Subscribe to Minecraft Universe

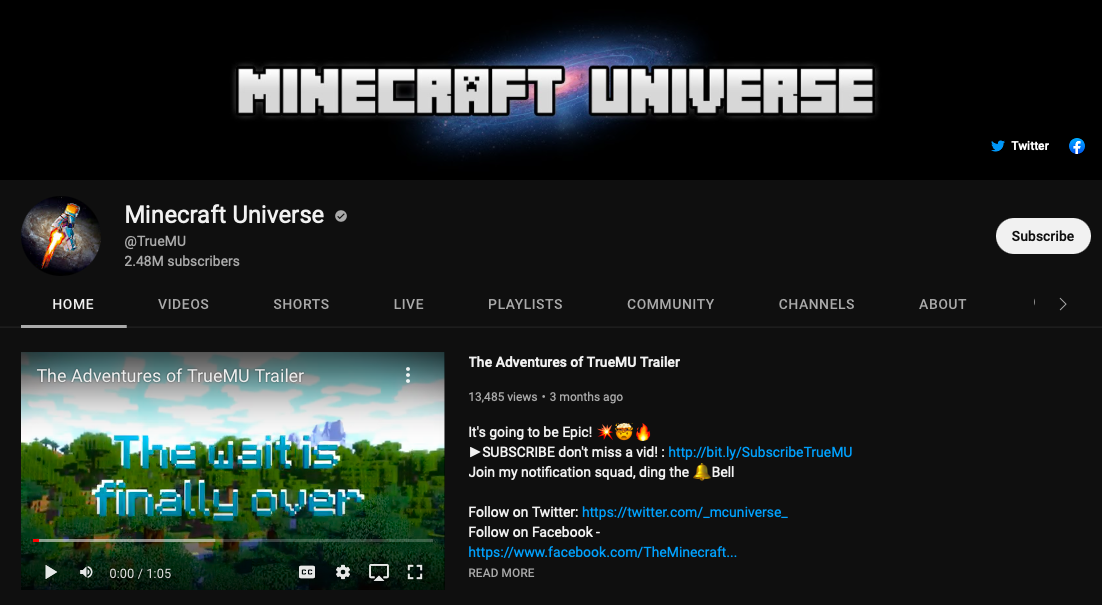pyautogui.click(x=1043, y=236)
